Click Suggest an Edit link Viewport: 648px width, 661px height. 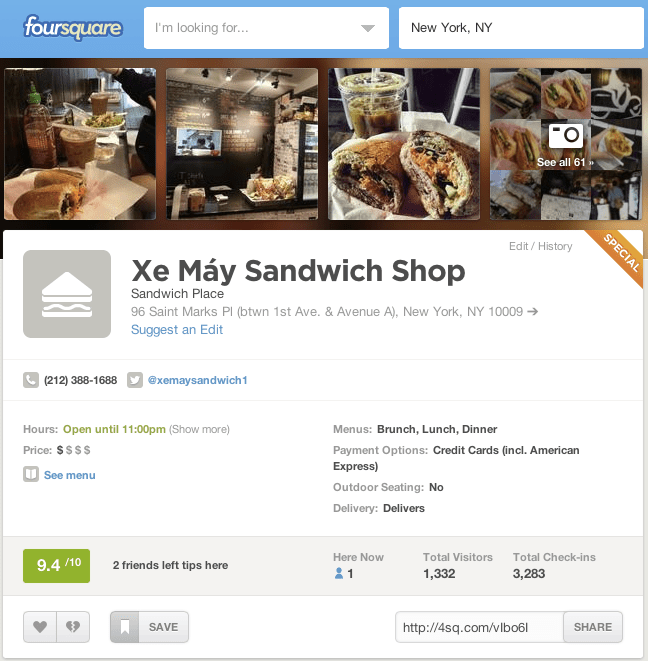(x=177, y=330)
